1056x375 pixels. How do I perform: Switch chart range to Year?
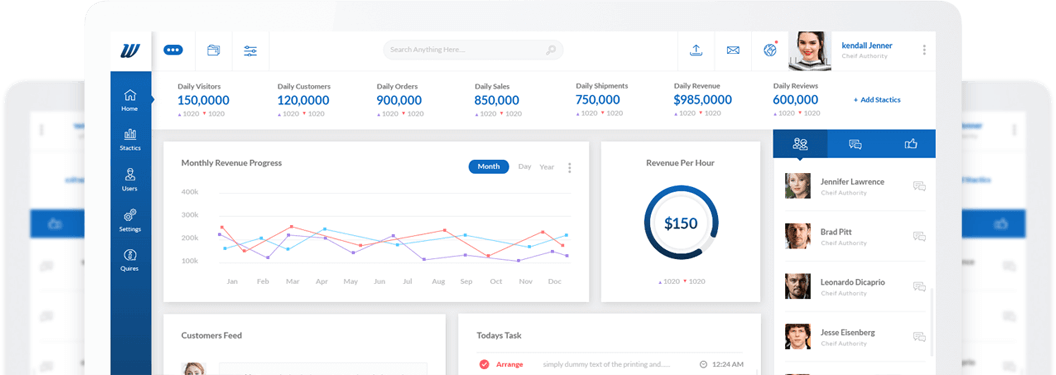click(547, 167)
